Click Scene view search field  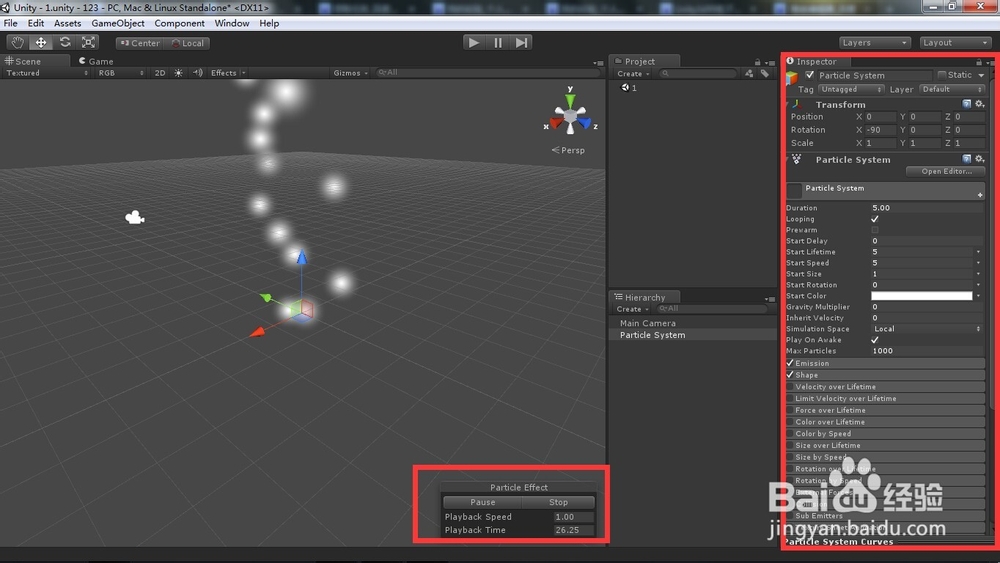[488, 73]
